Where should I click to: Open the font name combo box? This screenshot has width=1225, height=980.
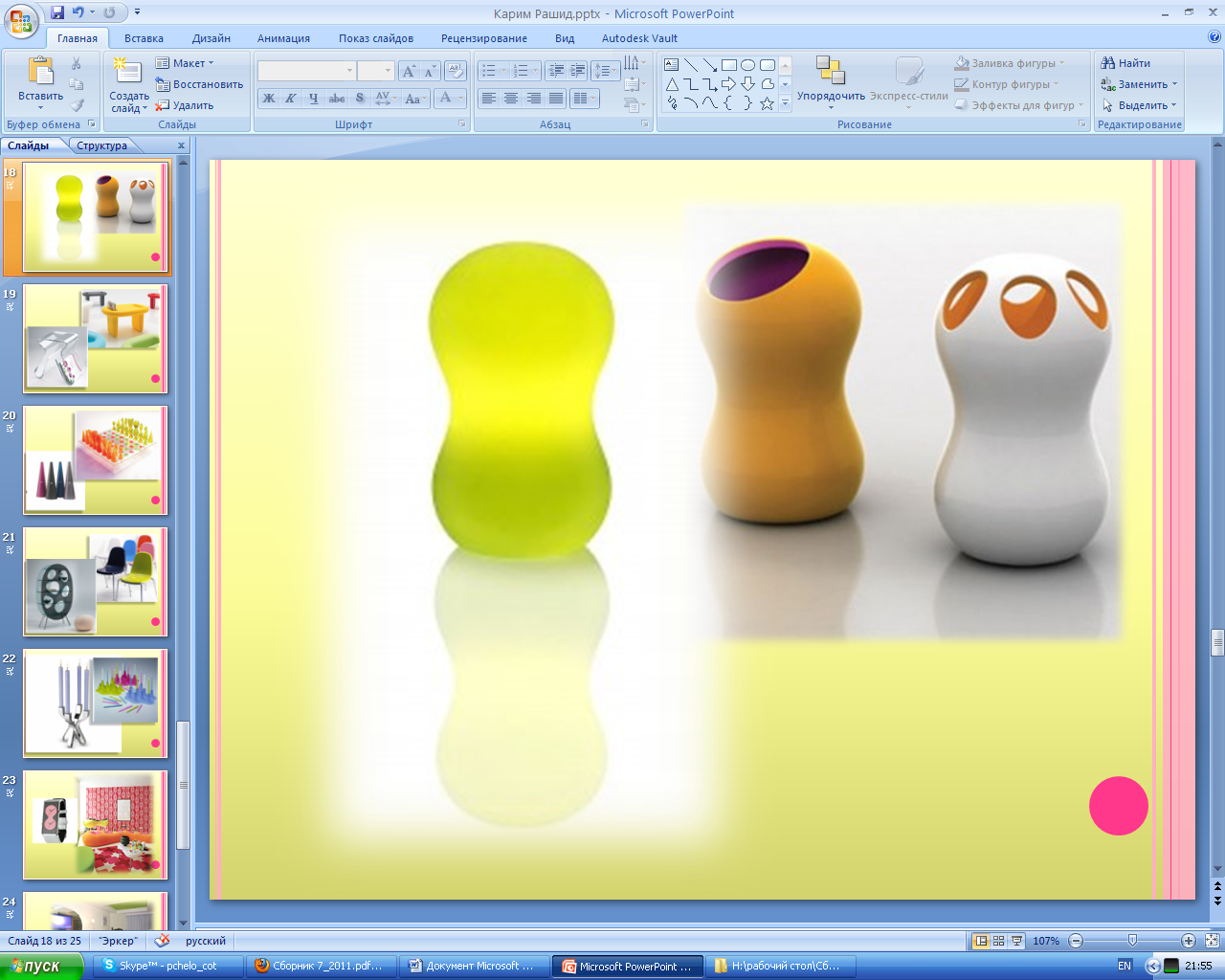coord(306,71)
